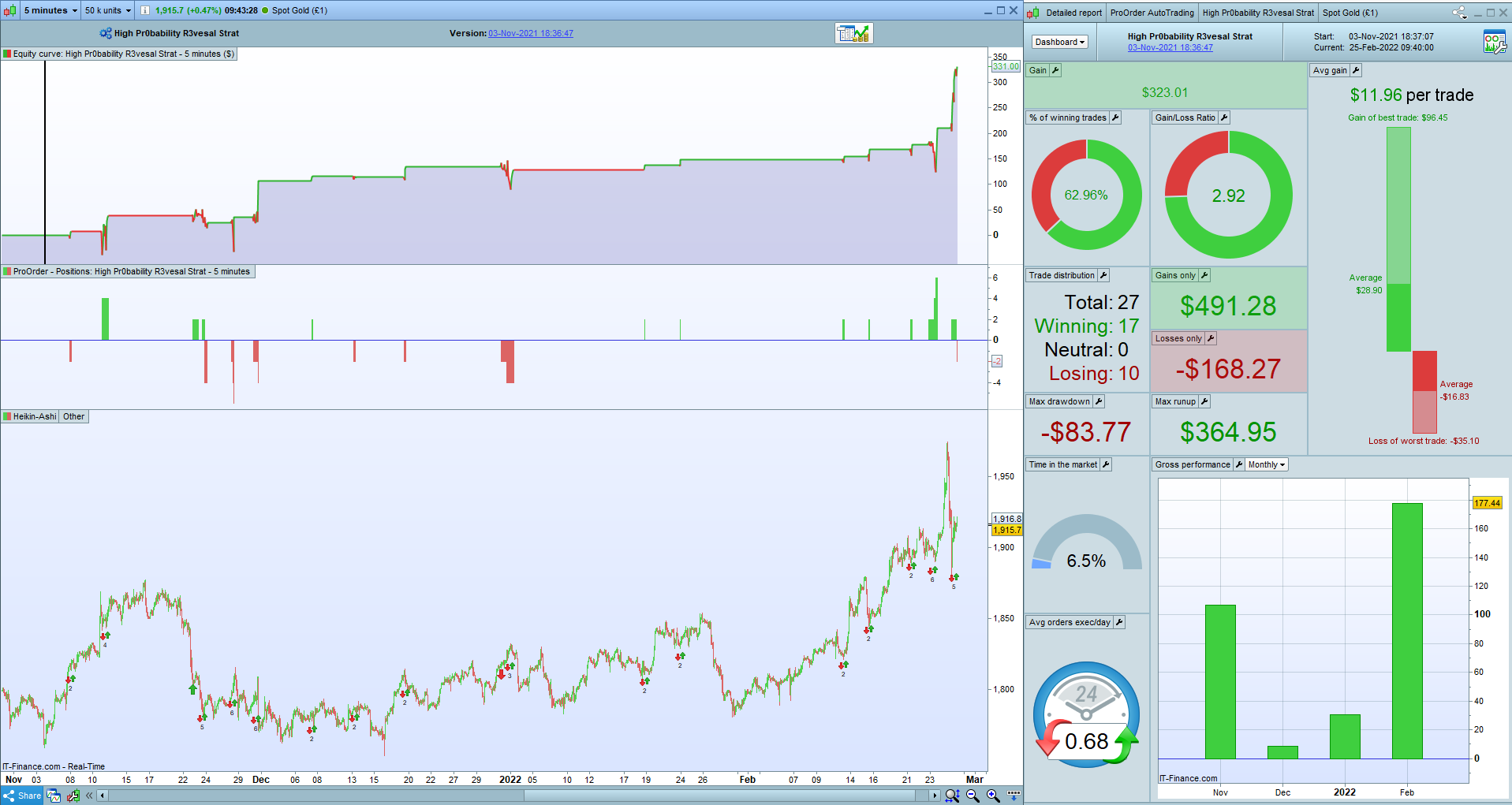Open the date link in report header

1170,47
